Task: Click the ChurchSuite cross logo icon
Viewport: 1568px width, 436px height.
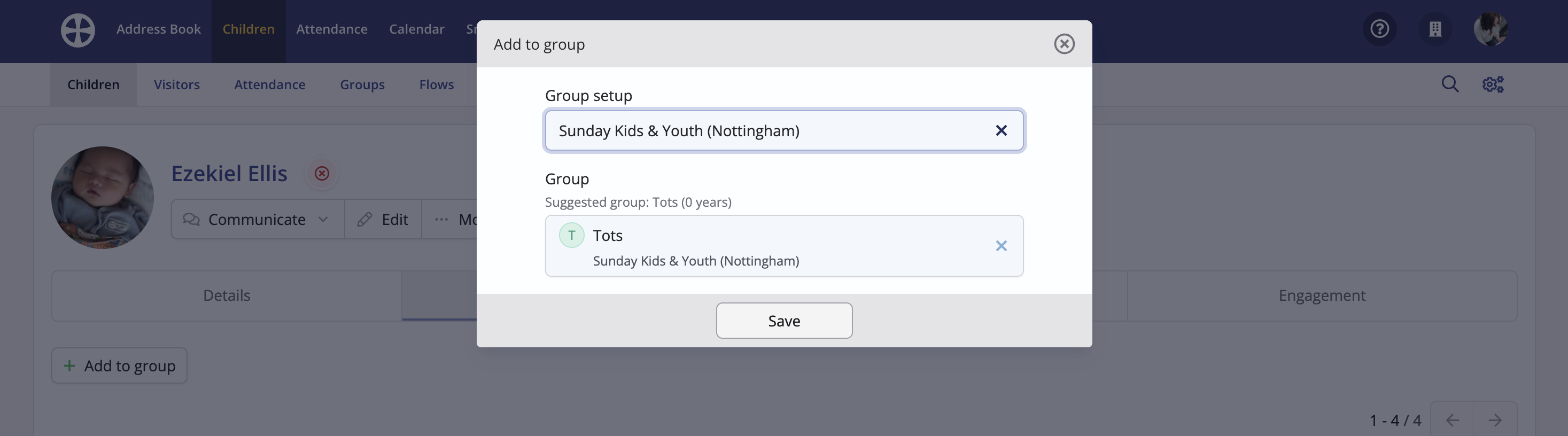Action: tap(78, 30)
